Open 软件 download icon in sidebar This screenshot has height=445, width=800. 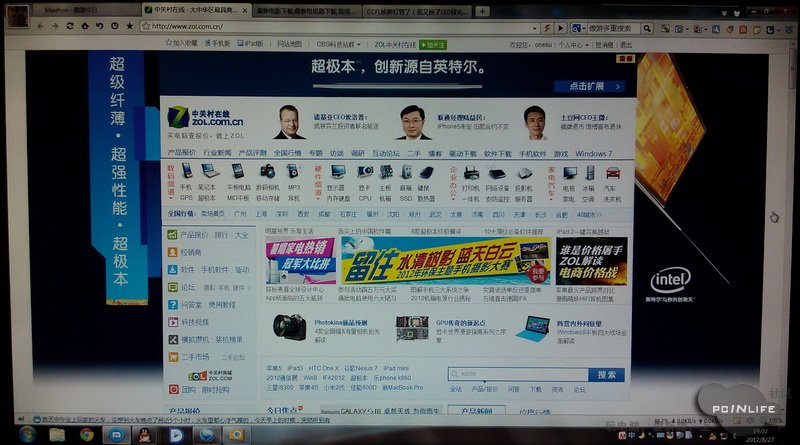click(172, 270)
